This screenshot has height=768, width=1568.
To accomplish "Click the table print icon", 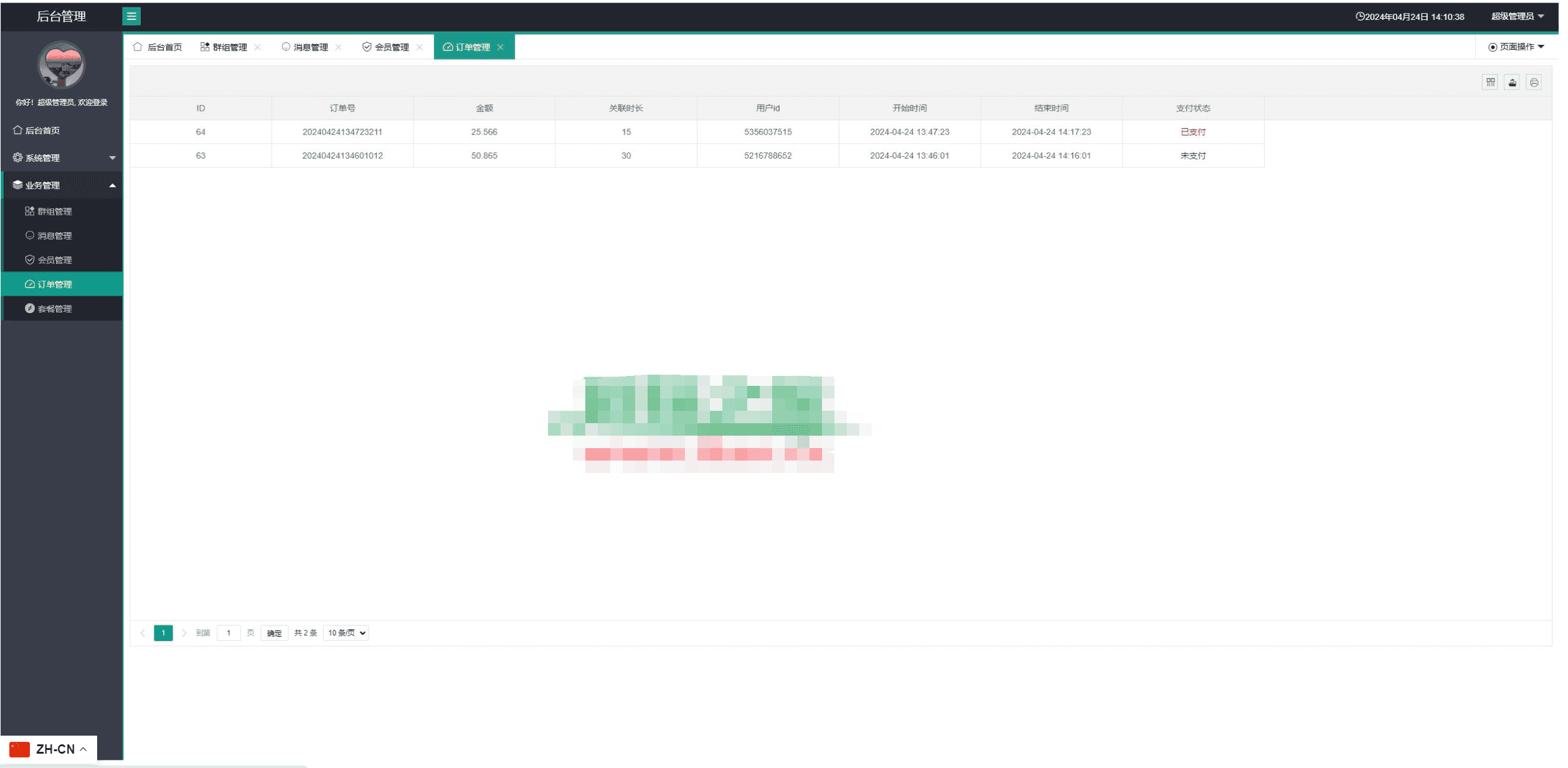I will coord(1534,82).
